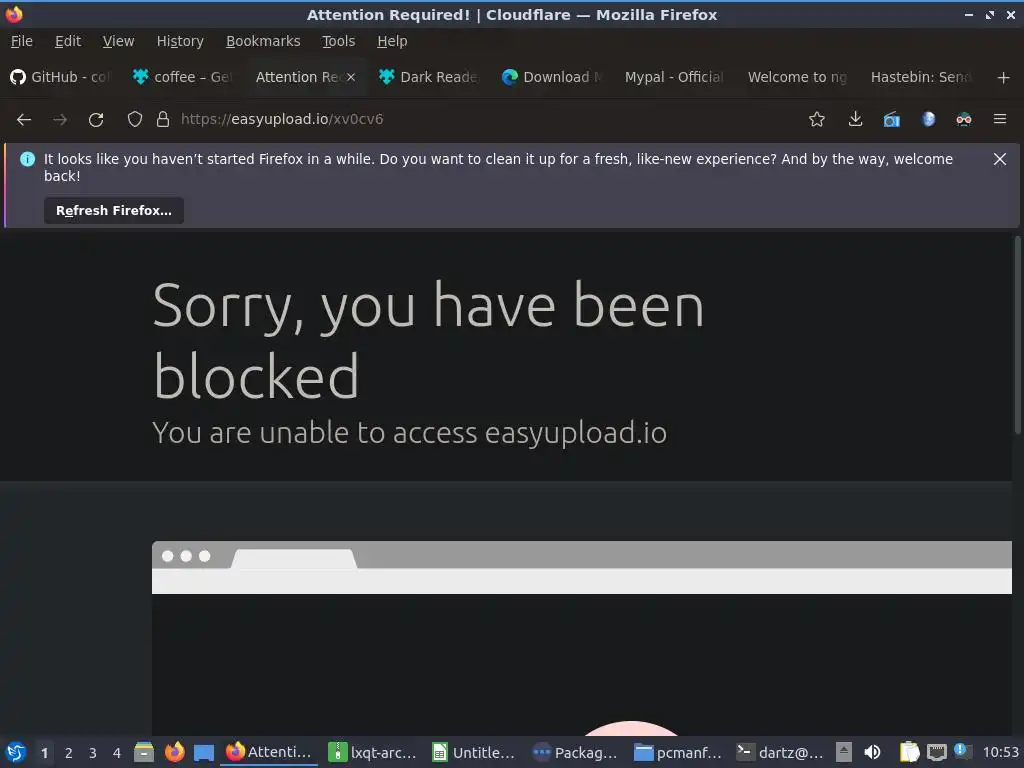Switch to virtual desktop 4
The height and width of the screenshot is (768, 1024).
(x=117, y=753)
